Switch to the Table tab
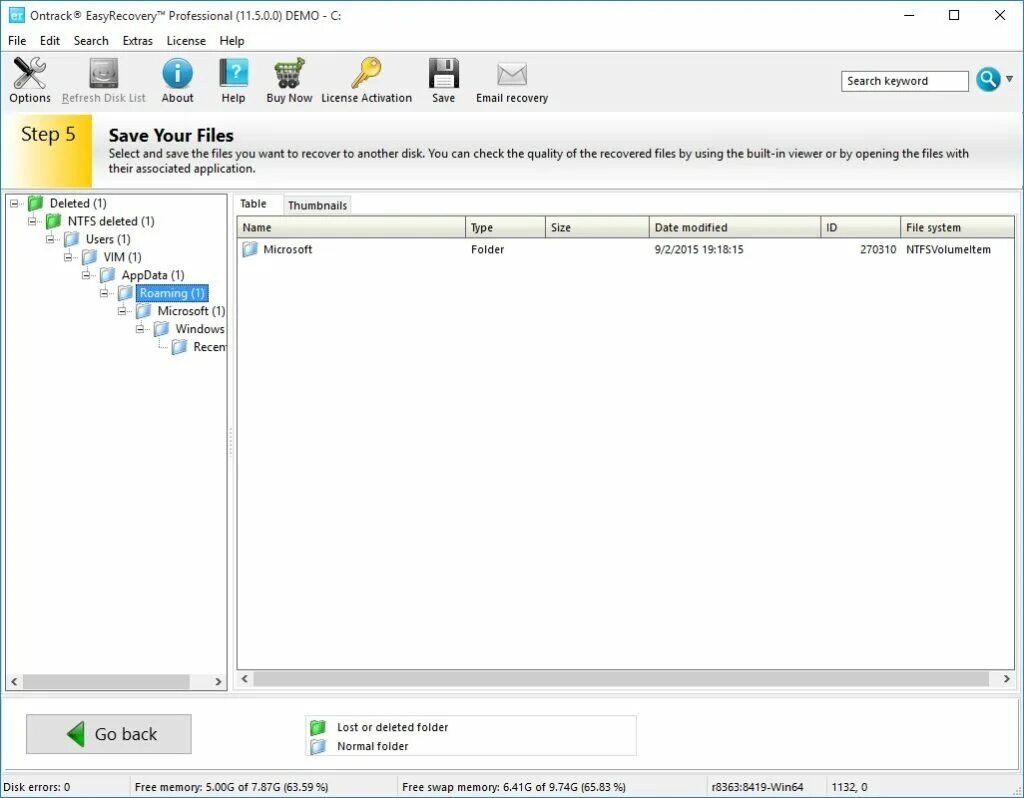Image resolution: width=1024 pixels, height=798 pixels. point(253,204)
